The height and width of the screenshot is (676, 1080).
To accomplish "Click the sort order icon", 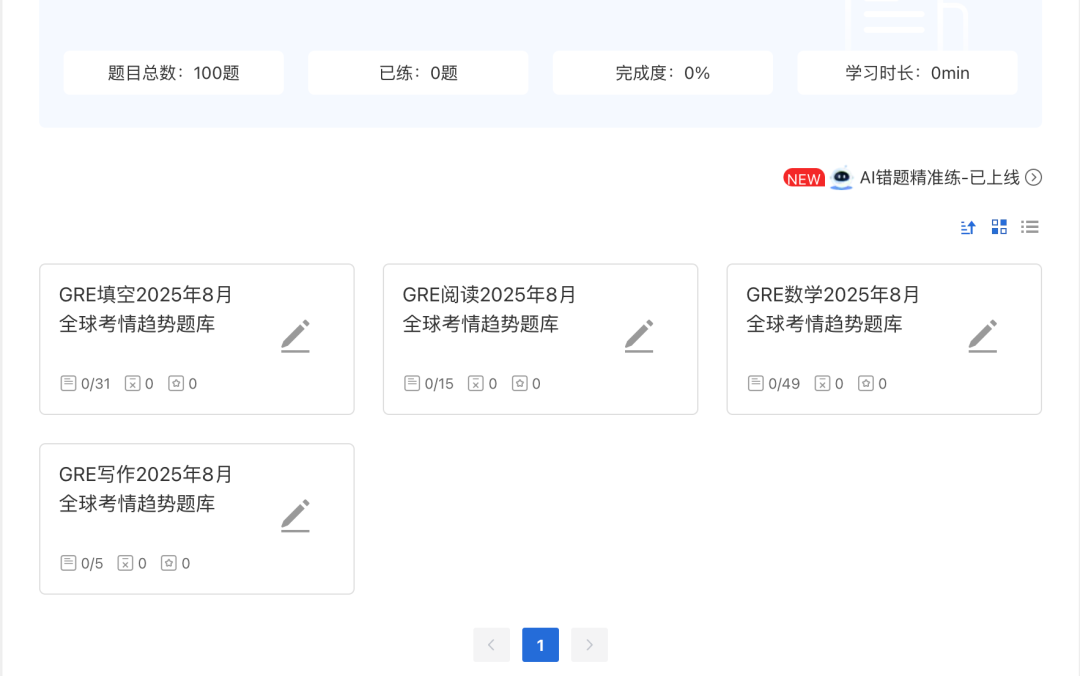I will coord(968,227).
